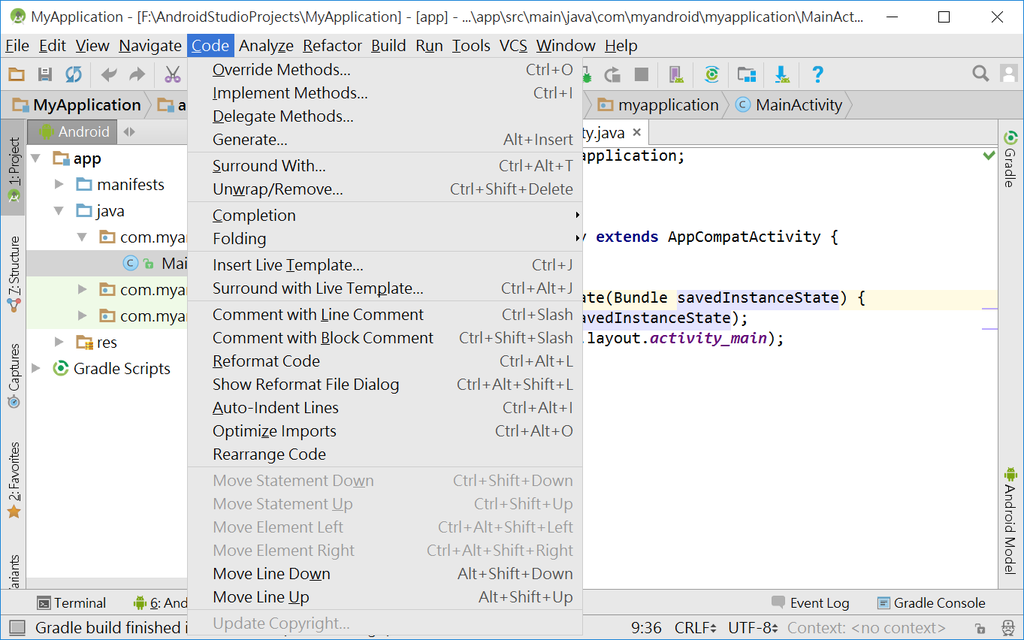Select Generate... in the Code menu
Image resolution: width=1024 pixels, height=640 pixels.
[x=385, y=139]
